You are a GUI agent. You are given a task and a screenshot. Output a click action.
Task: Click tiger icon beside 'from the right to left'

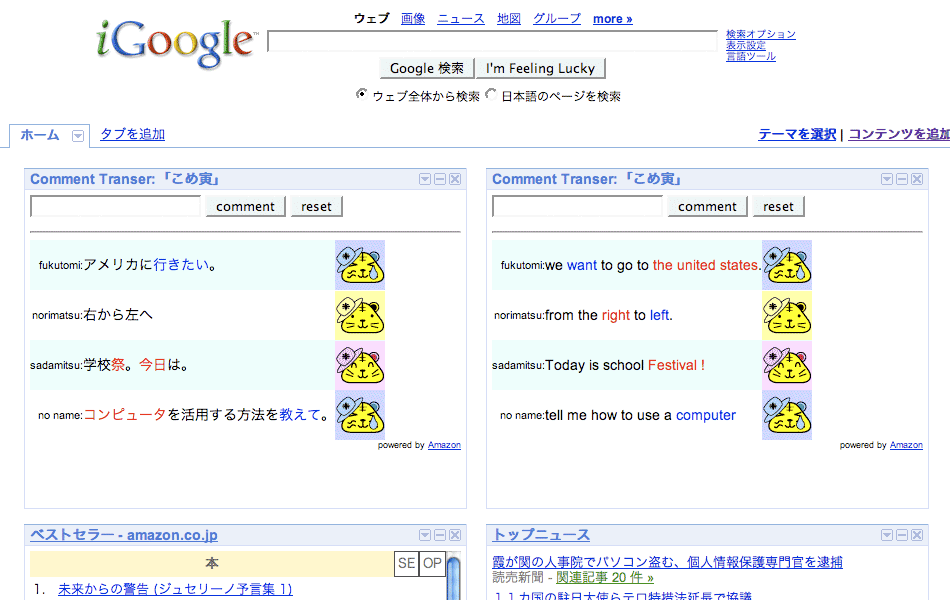click(x=787, y=315)
